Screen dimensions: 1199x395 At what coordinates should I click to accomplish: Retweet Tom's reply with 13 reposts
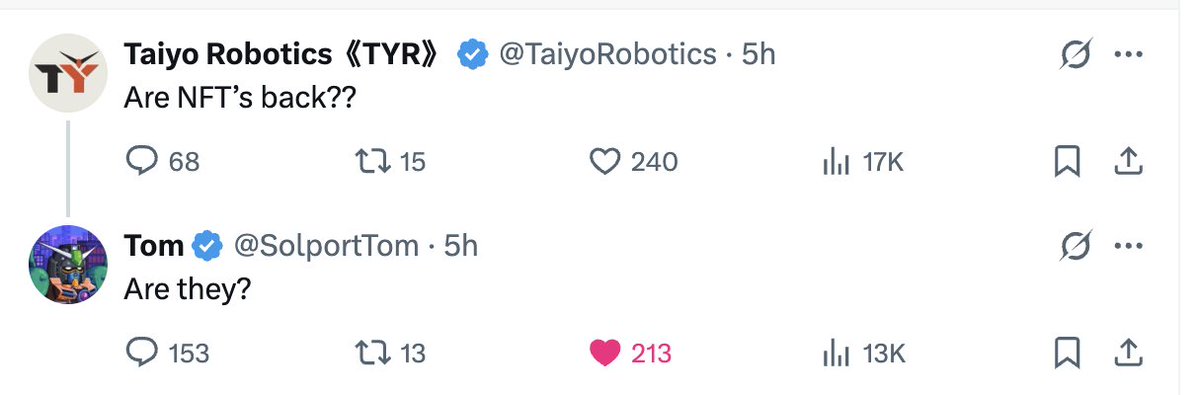390,353
